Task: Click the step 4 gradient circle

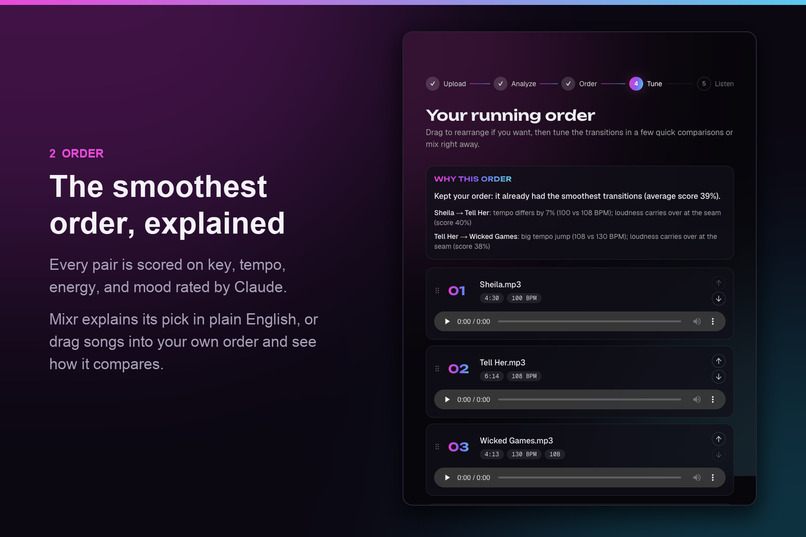Action: click(636, 84)
